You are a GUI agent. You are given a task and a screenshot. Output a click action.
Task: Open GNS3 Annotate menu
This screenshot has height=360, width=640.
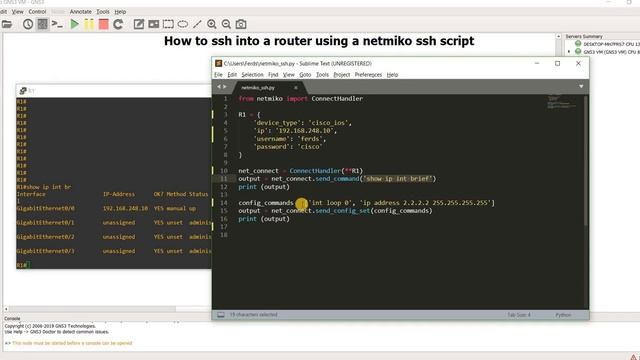coord(80,12)
